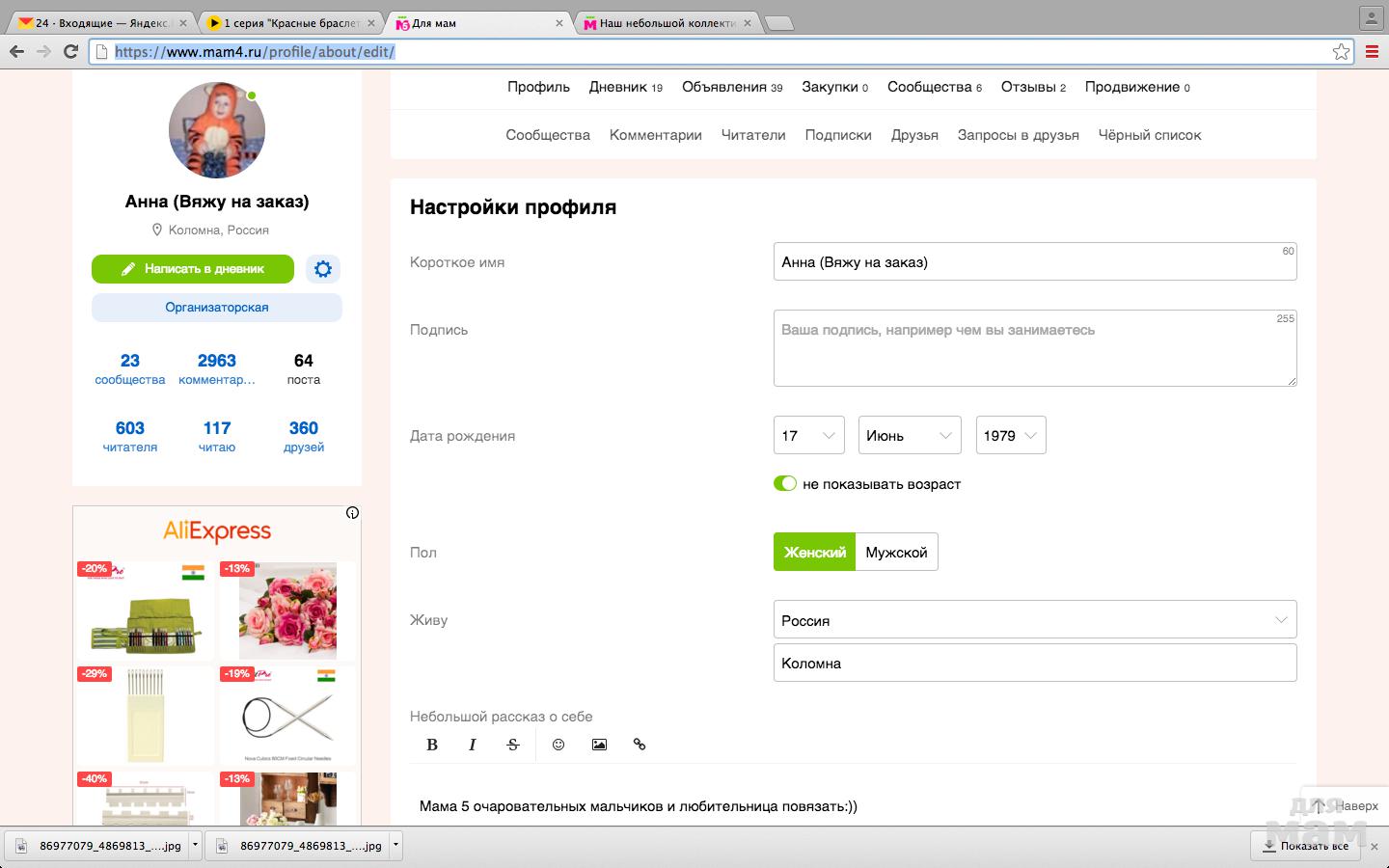Apply italic formatting in the editor
This screenshot has width=1389, height=868.
pyautogui.click(x=473, y=745)
